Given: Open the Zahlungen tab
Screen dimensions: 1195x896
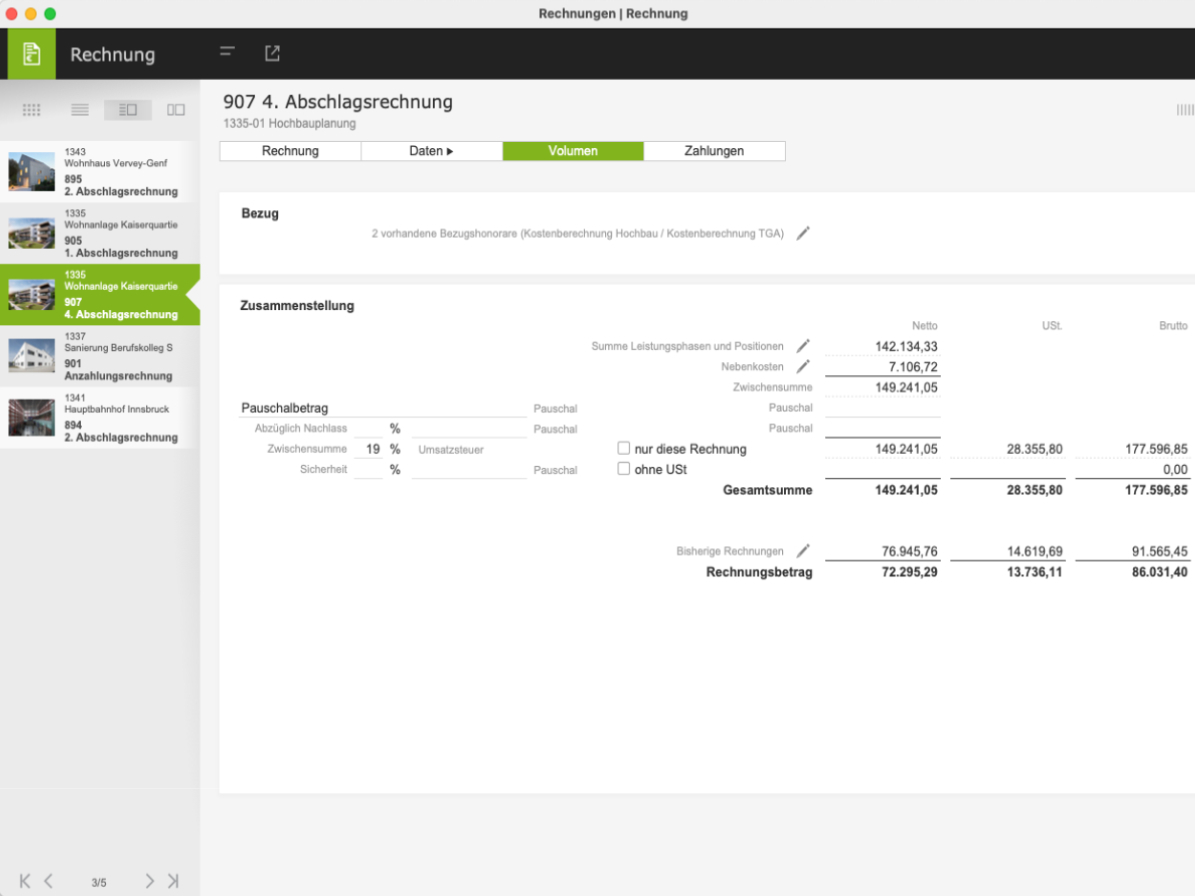Looking at the screenshot, I should tap(714, 151).
